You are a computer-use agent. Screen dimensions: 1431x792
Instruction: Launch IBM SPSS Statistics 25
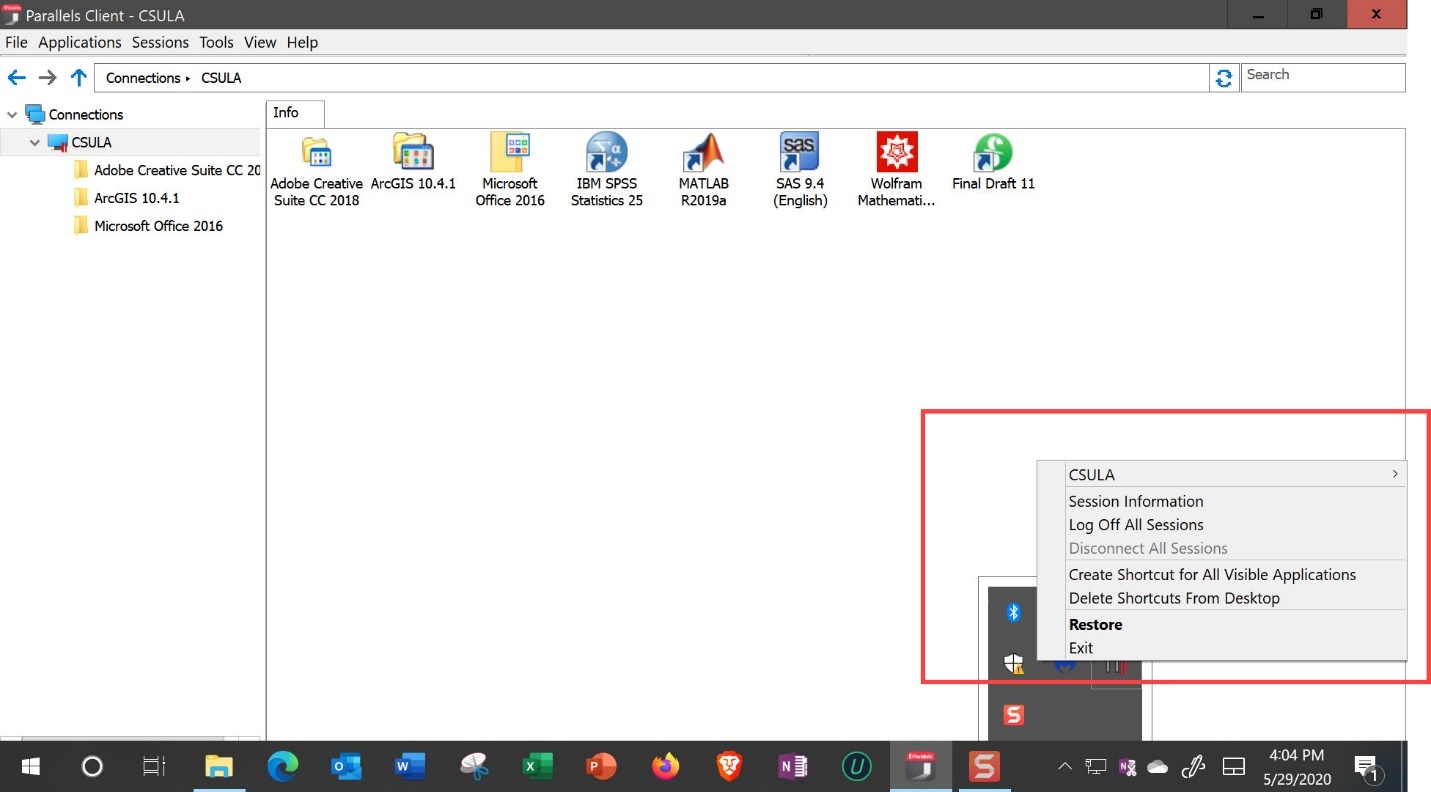point(607,154)
